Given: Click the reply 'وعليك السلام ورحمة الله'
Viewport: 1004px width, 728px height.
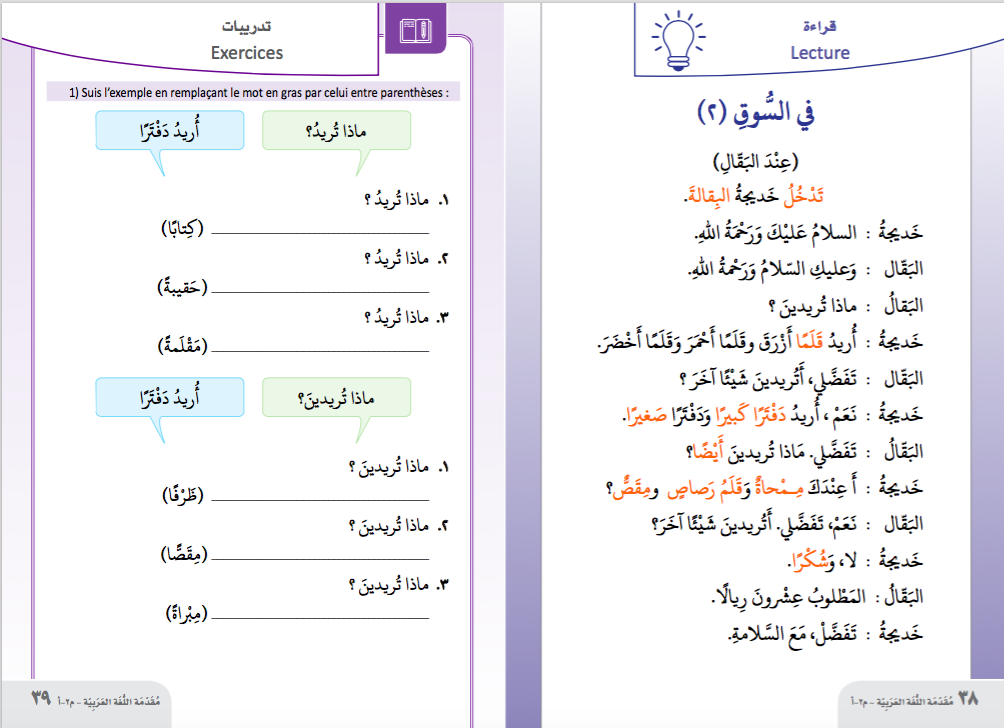Looking at the screenshot, I should coord(772,270).
